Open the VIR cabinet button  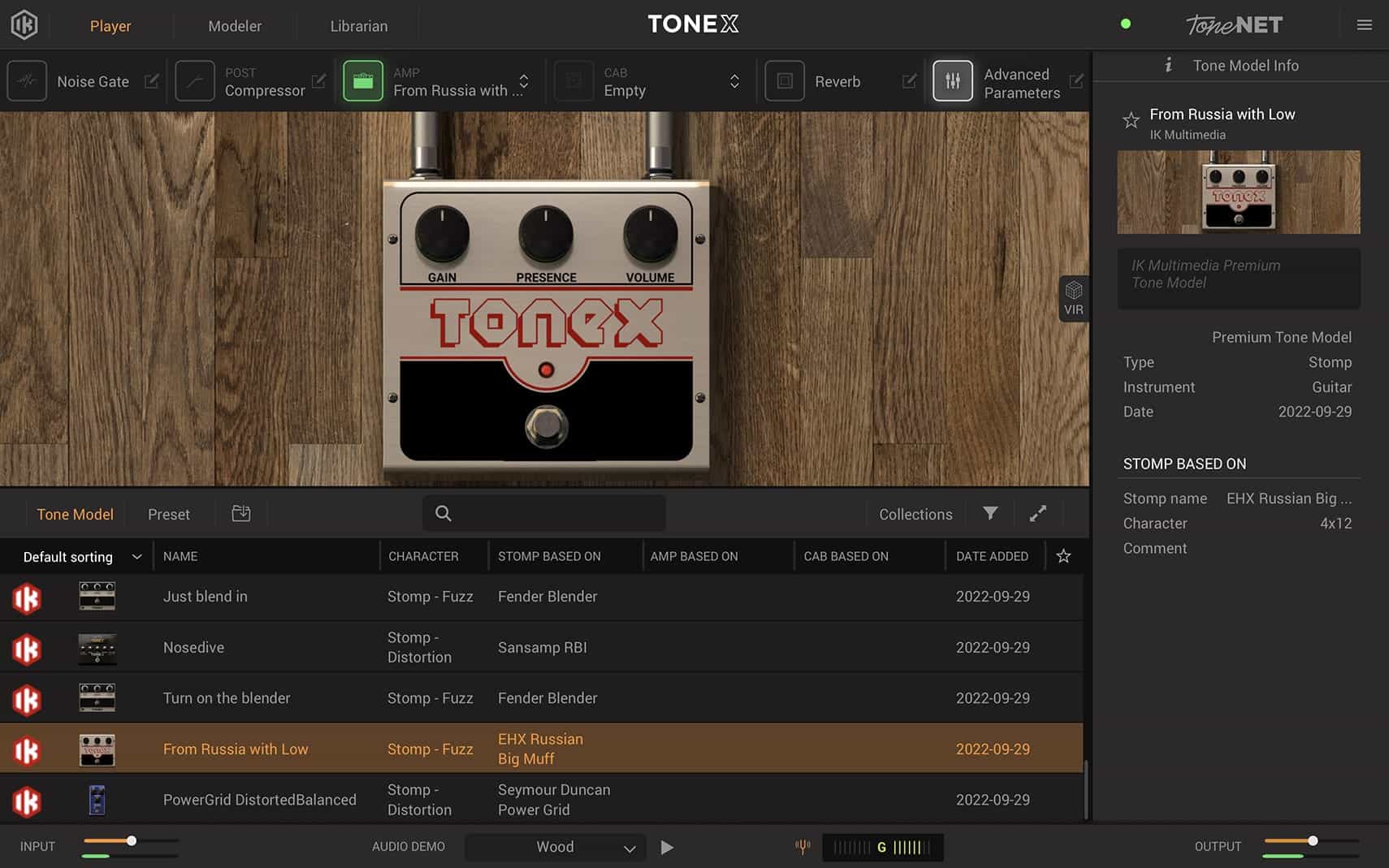(1073, 299)
